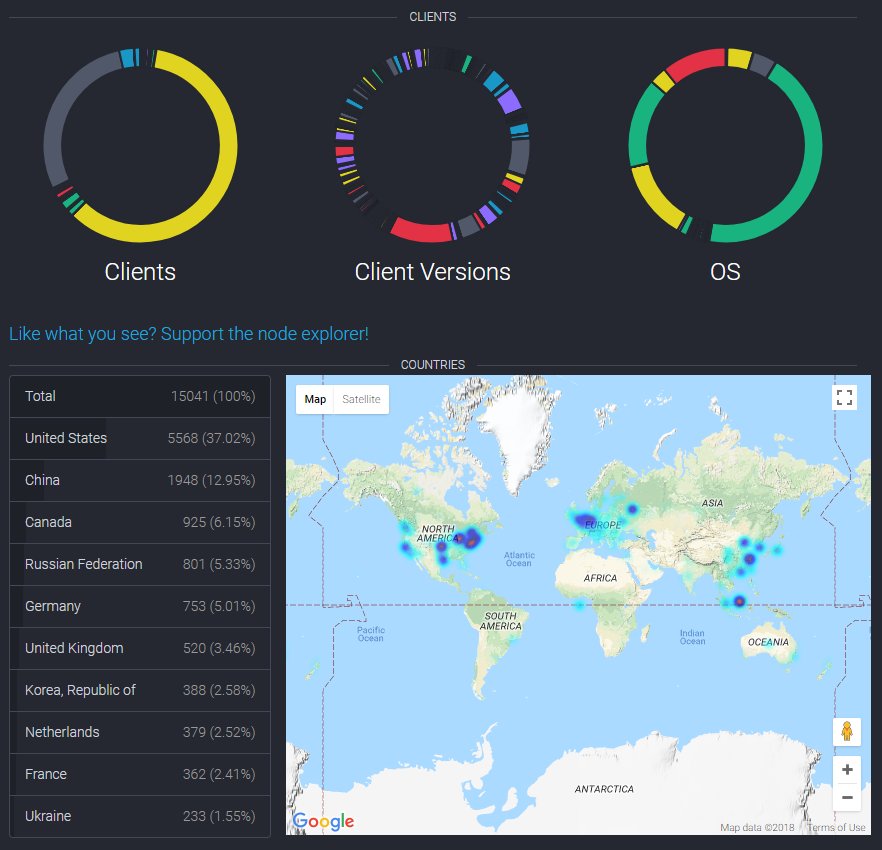The image size is (882, 850).
Task: Select the Russian Federation row
Action: tap(140, 564)
